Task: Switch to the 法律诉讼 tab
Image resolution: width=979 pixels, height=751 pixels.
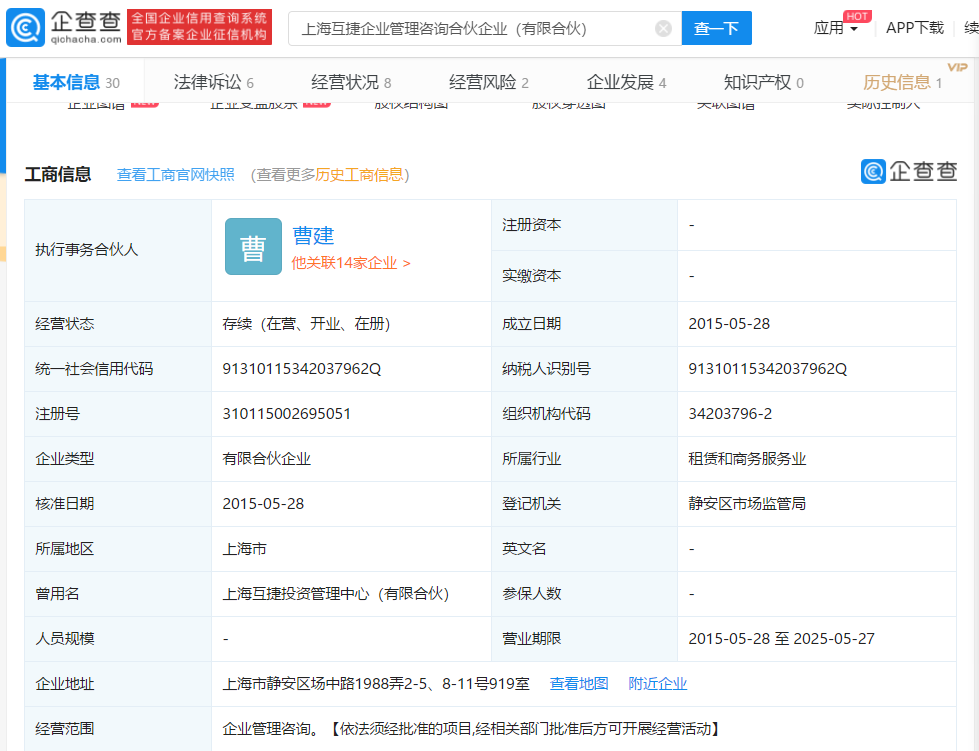Action: [x=214, y=82]
